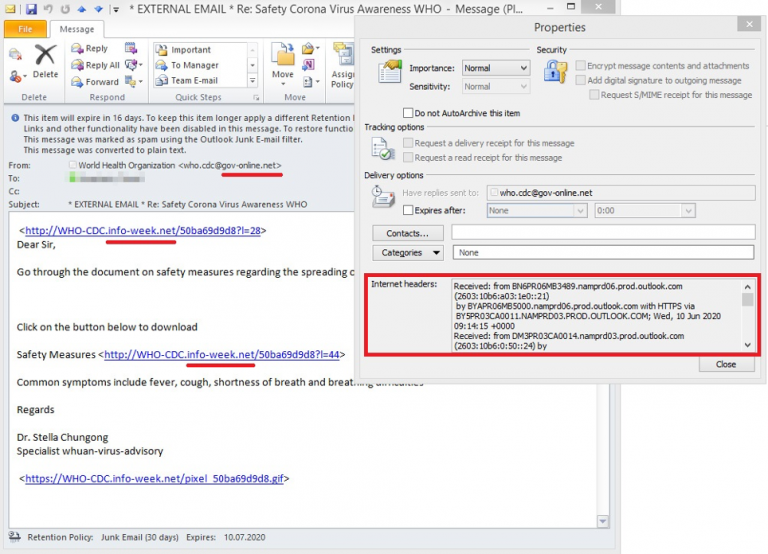Open the Safety Measures link ending l=44
The width and height of the screenshot is (768, 554).
point(221,354)
